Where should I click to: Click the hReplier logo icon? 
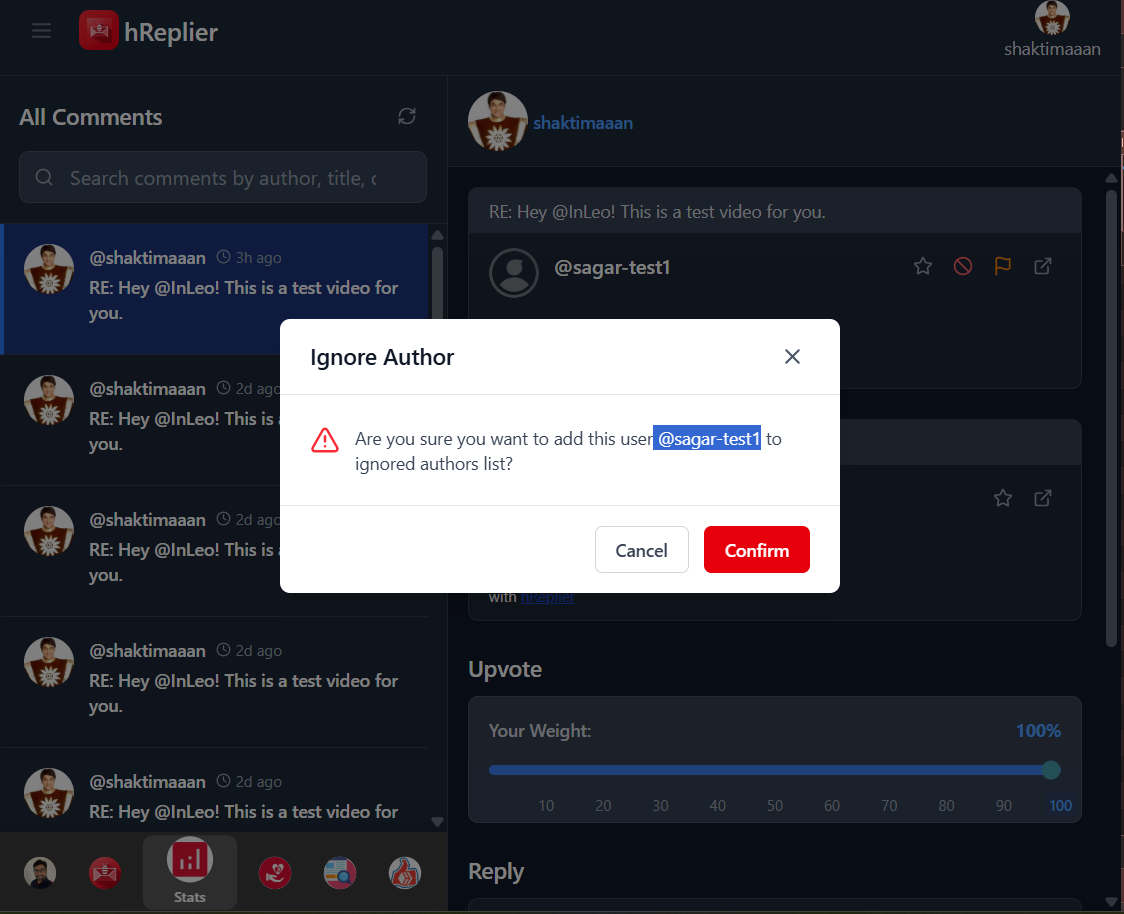click(x=99, y=30)
